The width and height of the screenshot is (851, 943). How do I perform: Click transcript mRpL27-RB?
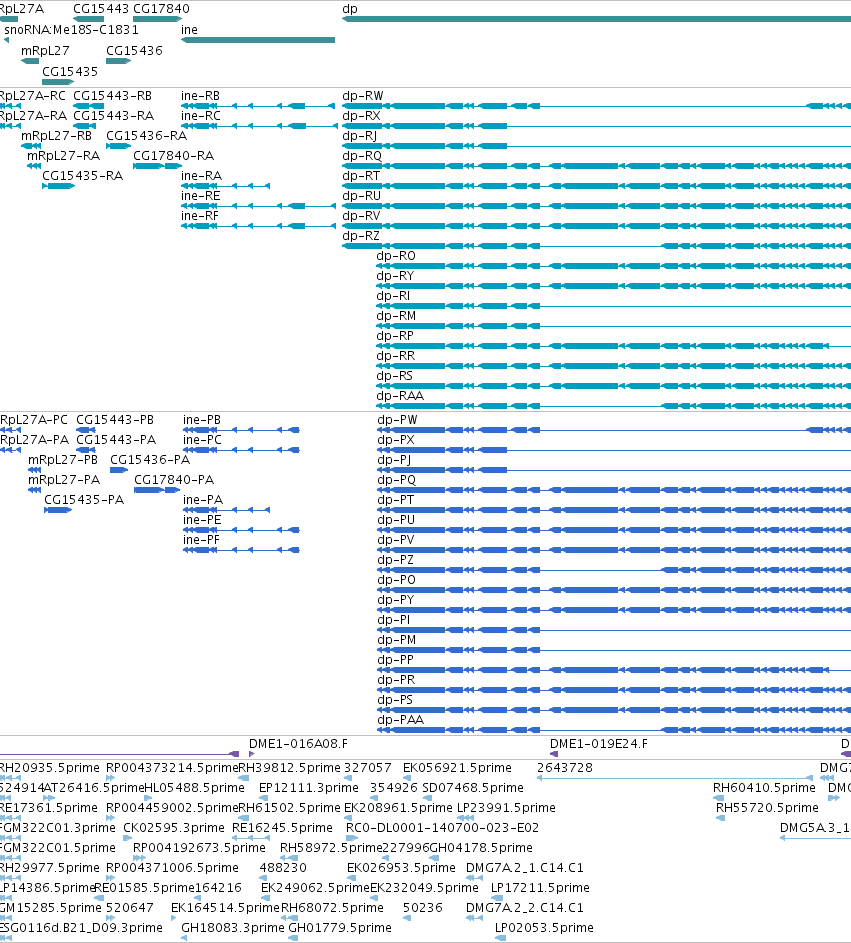click(x=31, y=146)
